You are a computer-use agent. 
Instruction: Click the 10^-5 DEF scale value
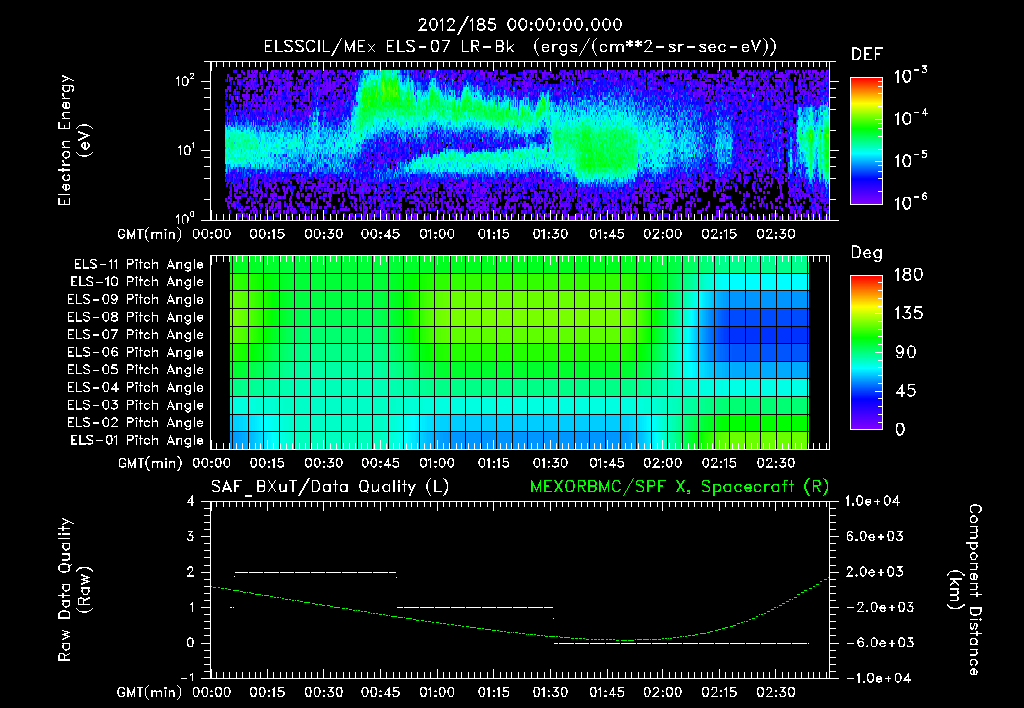(x=910, y=159)
